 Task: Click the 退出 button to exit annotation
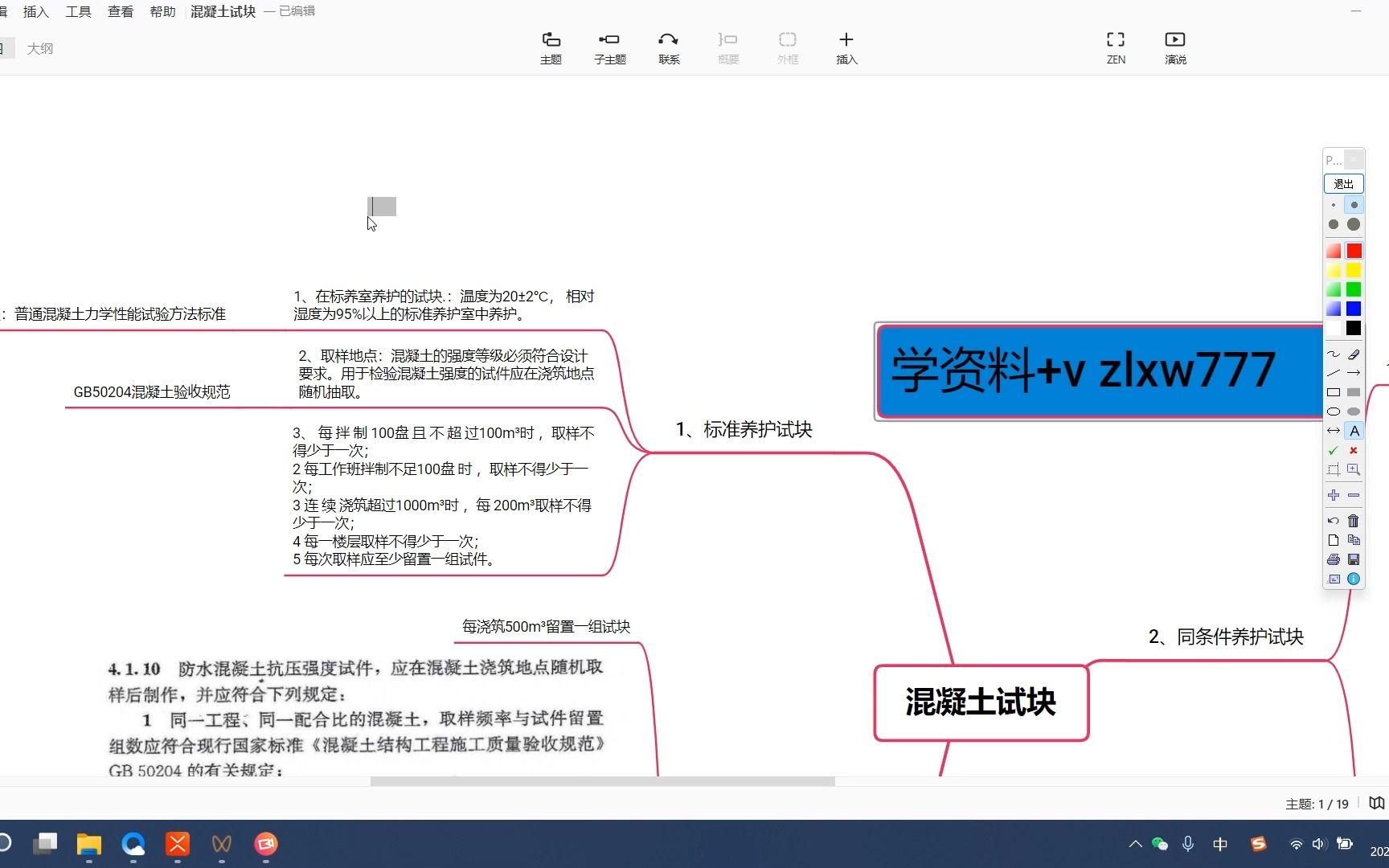coord(1342,183)
